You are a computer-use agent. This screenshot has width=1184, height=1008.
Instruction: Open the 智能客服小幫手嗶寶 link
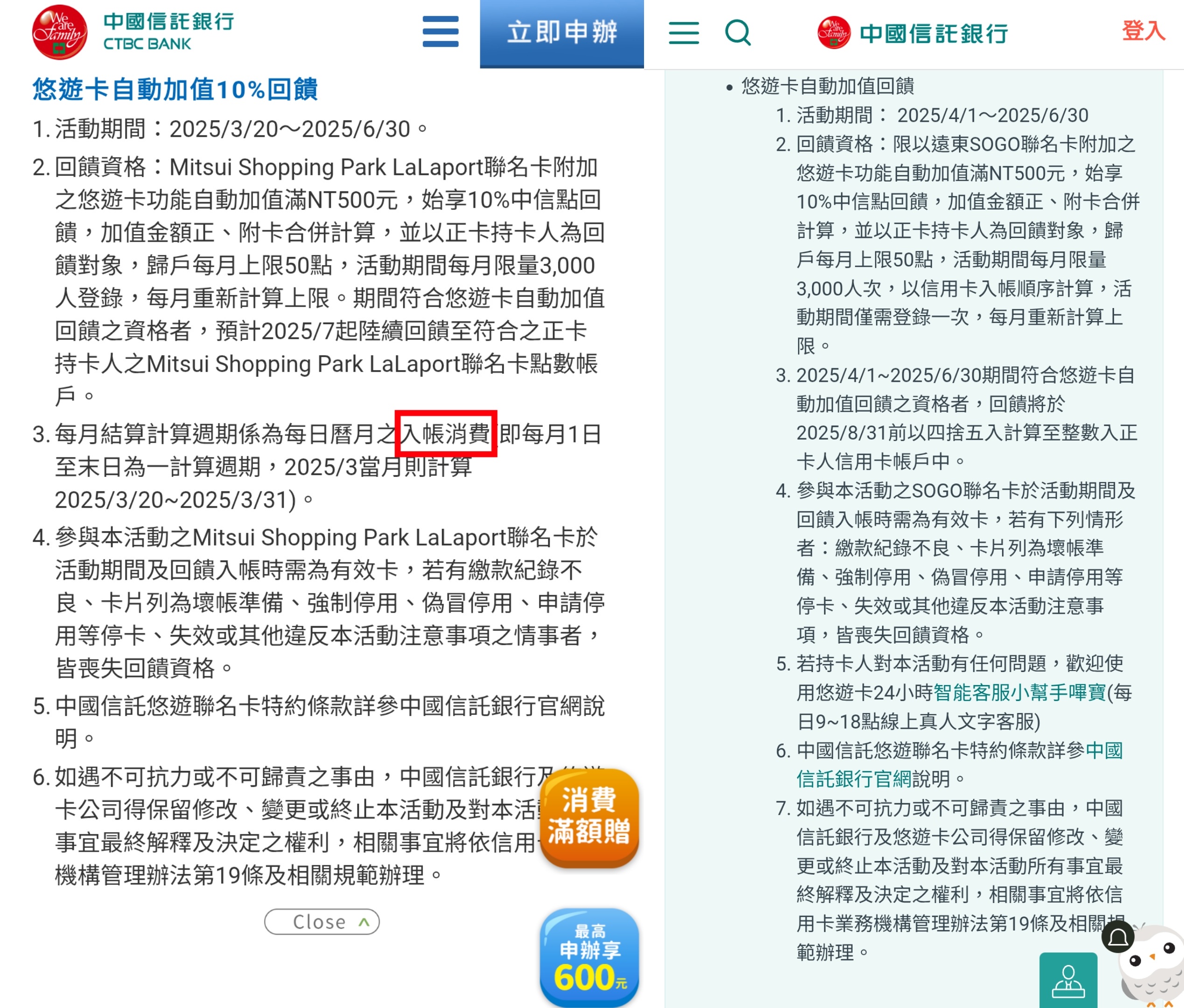tap(1019, 693)
